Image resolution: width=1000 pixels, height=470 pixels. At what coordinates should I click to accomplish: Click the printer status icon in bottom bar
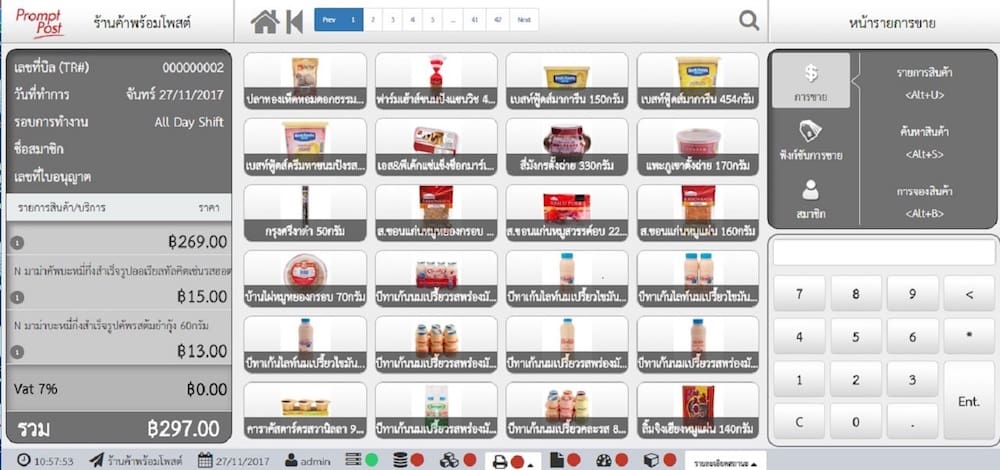click(501, 460)
